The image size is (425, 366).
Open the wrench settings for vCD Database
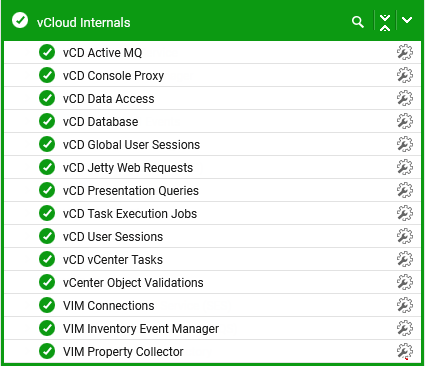click(405, 121)
